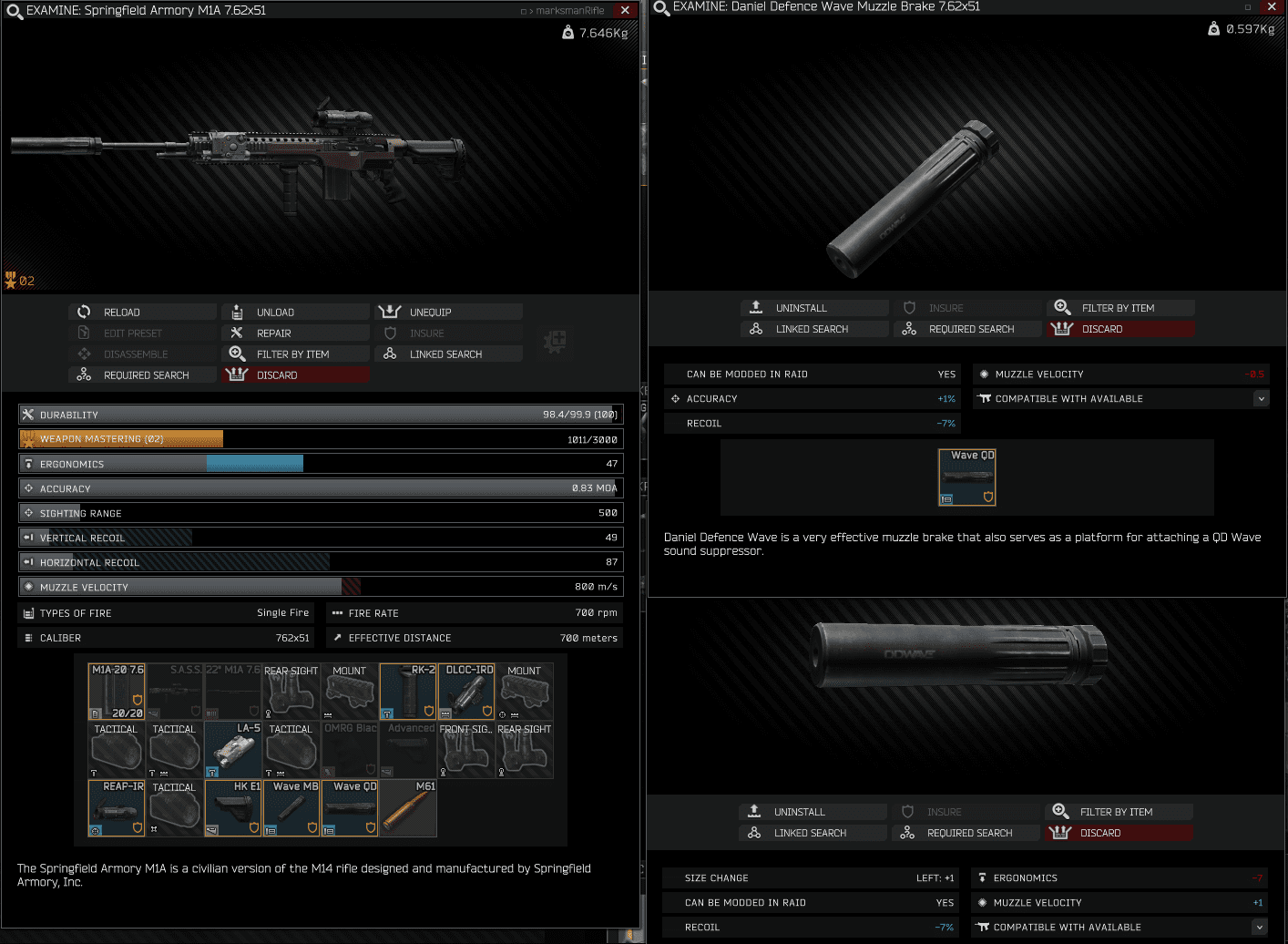Click the CALIBER 762x51 row
The height and width of the screenshot is (944, 1288).
[166, 638]
